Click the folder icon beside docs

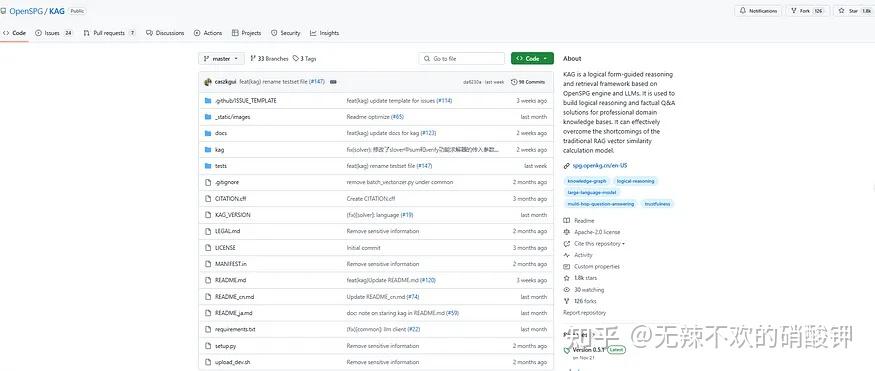coord(208,133)
